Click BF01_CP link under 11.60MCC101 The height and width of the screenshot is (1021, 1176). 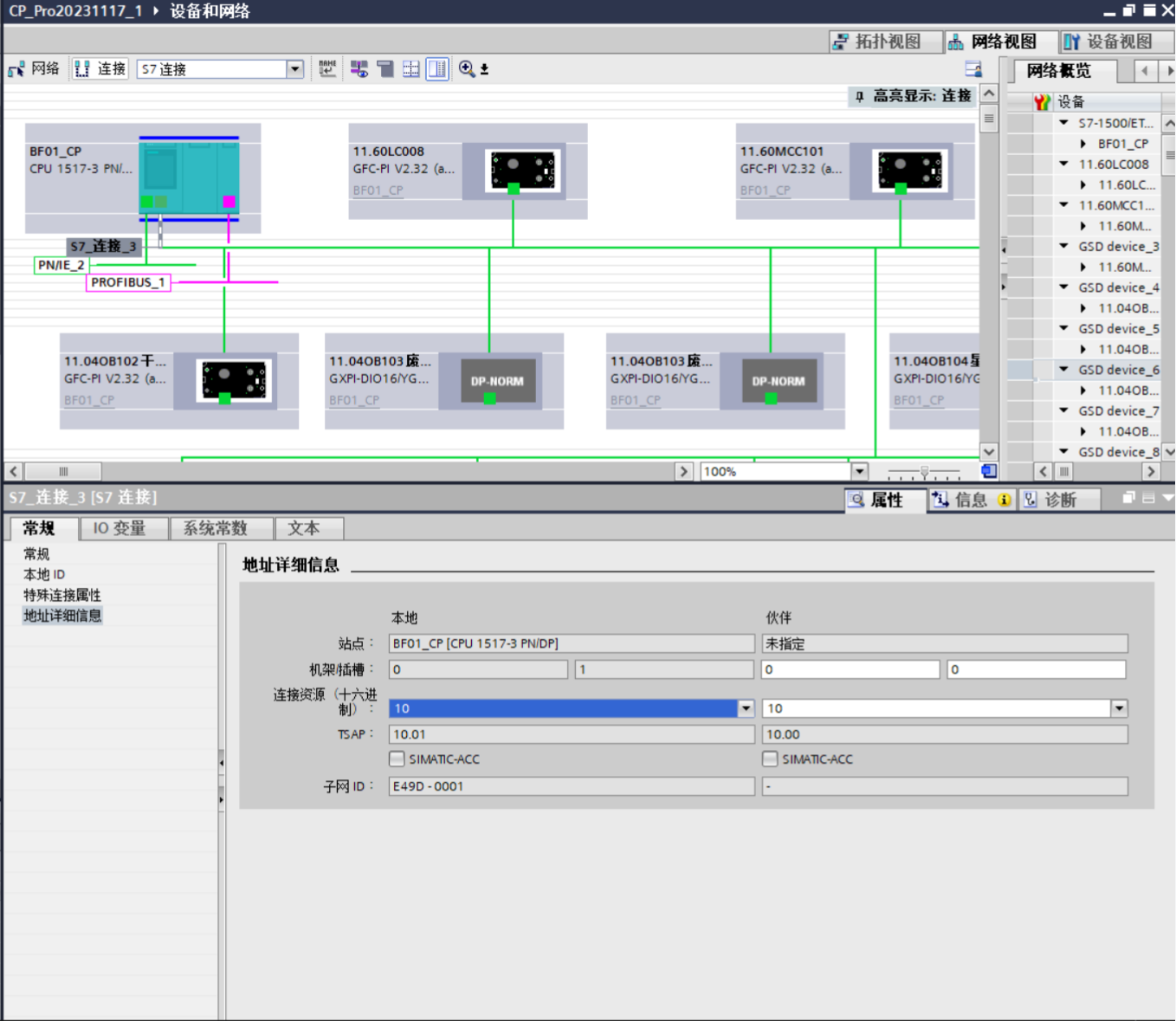765,191
